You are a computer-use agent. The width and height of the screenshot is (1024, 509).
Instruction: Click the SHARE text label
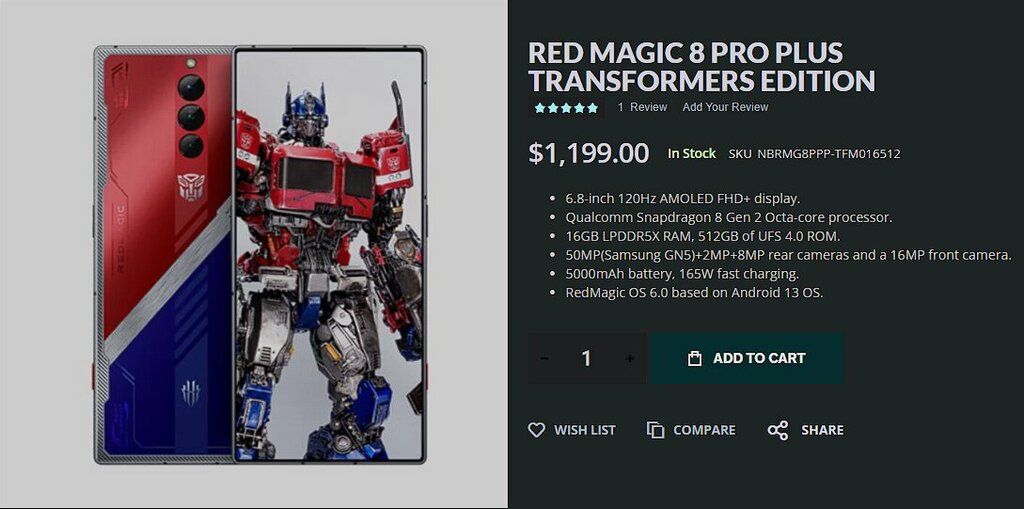click(822, 430)
